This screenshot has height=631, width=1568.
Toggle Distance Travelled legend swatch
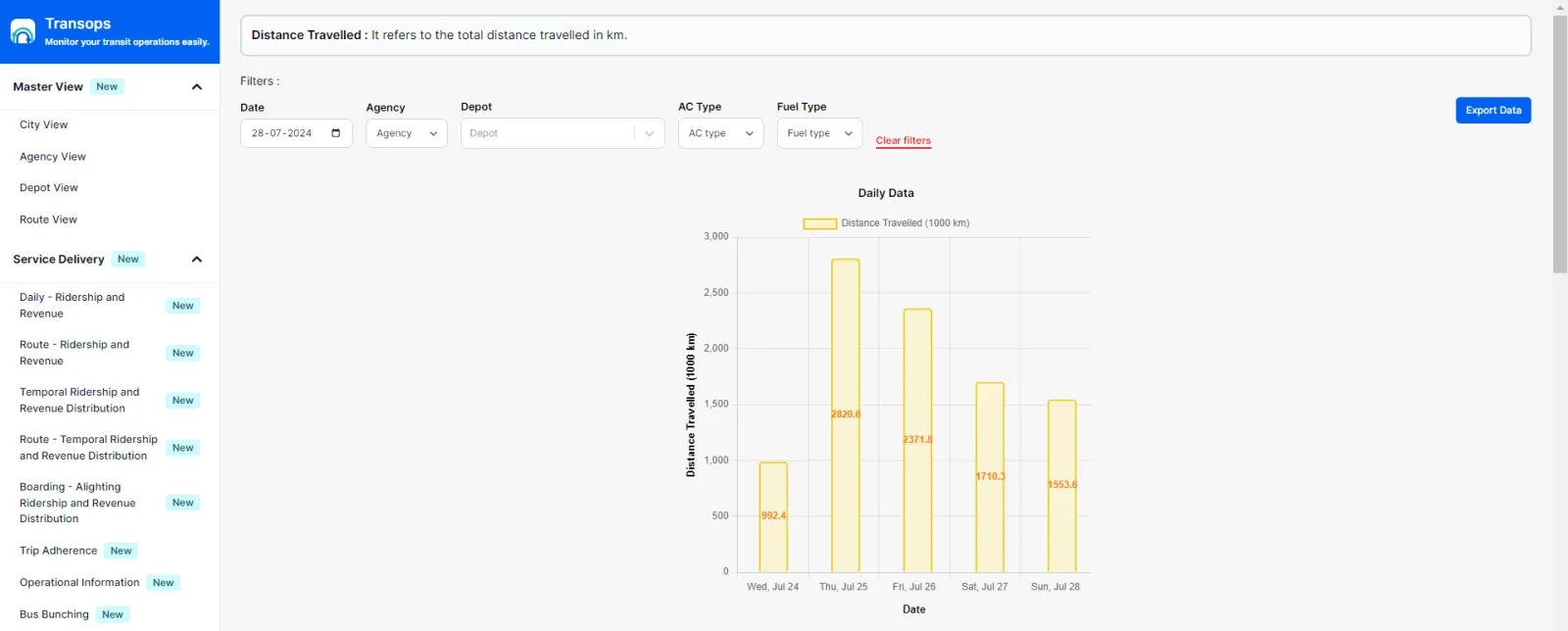pos(819,223)
